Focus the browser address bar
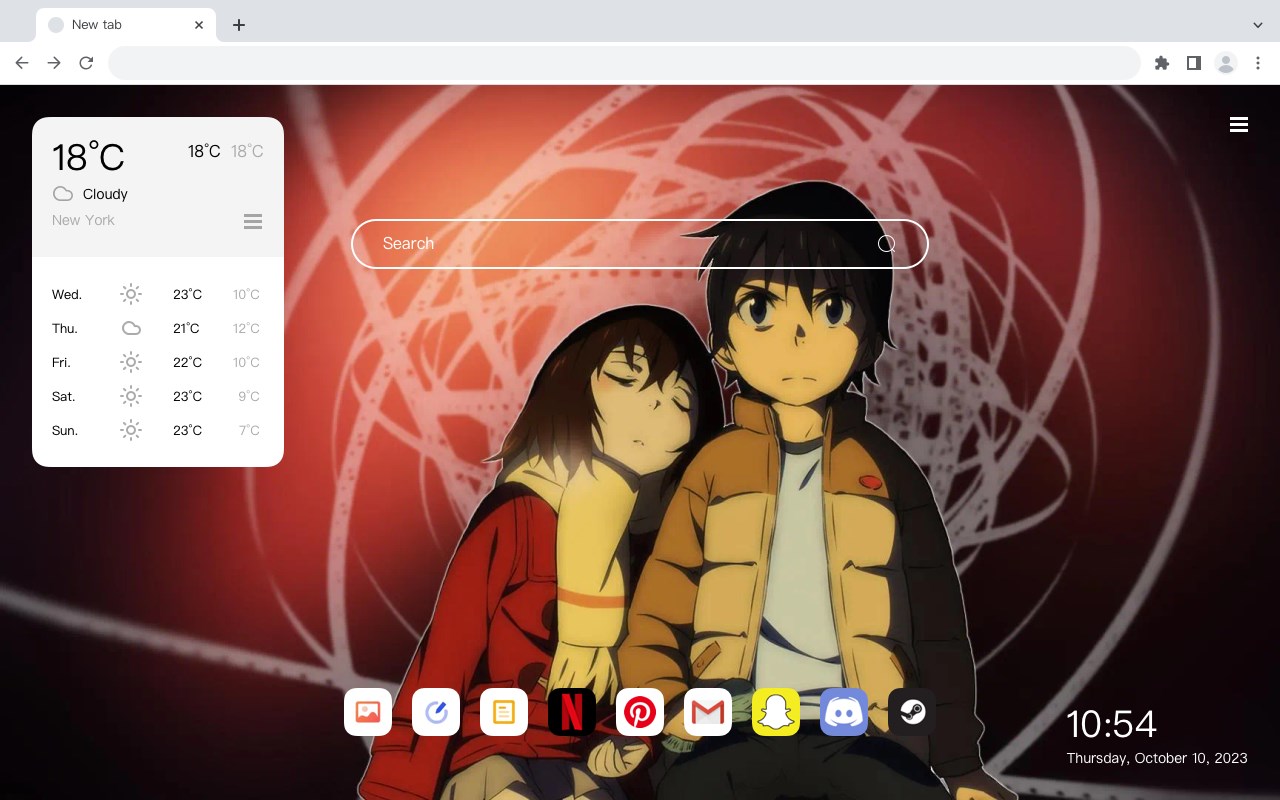This screenshot has width=1280, height=800. point(624,63)
